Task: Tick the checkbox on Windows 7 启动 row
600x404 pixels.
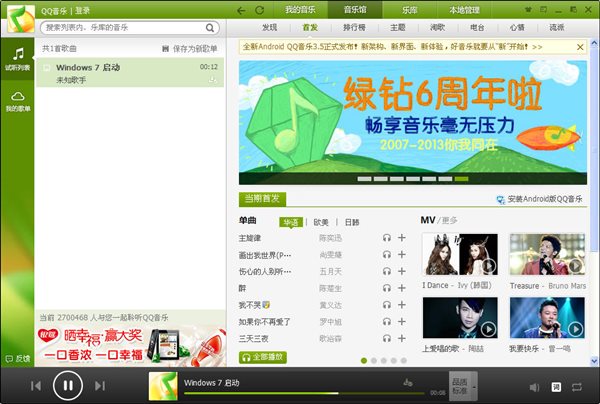Action: click(47, 68)
